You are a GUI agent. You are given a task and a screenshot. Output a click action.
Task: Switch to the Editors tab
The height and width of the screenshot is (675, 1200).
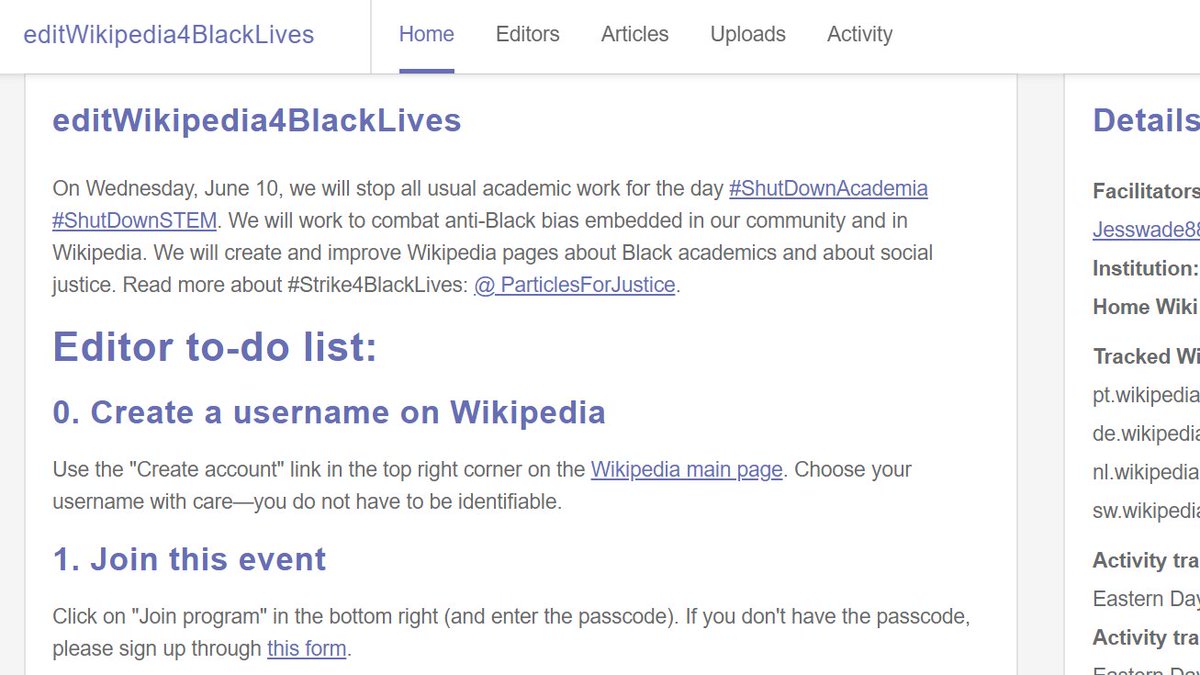point(527,34)
